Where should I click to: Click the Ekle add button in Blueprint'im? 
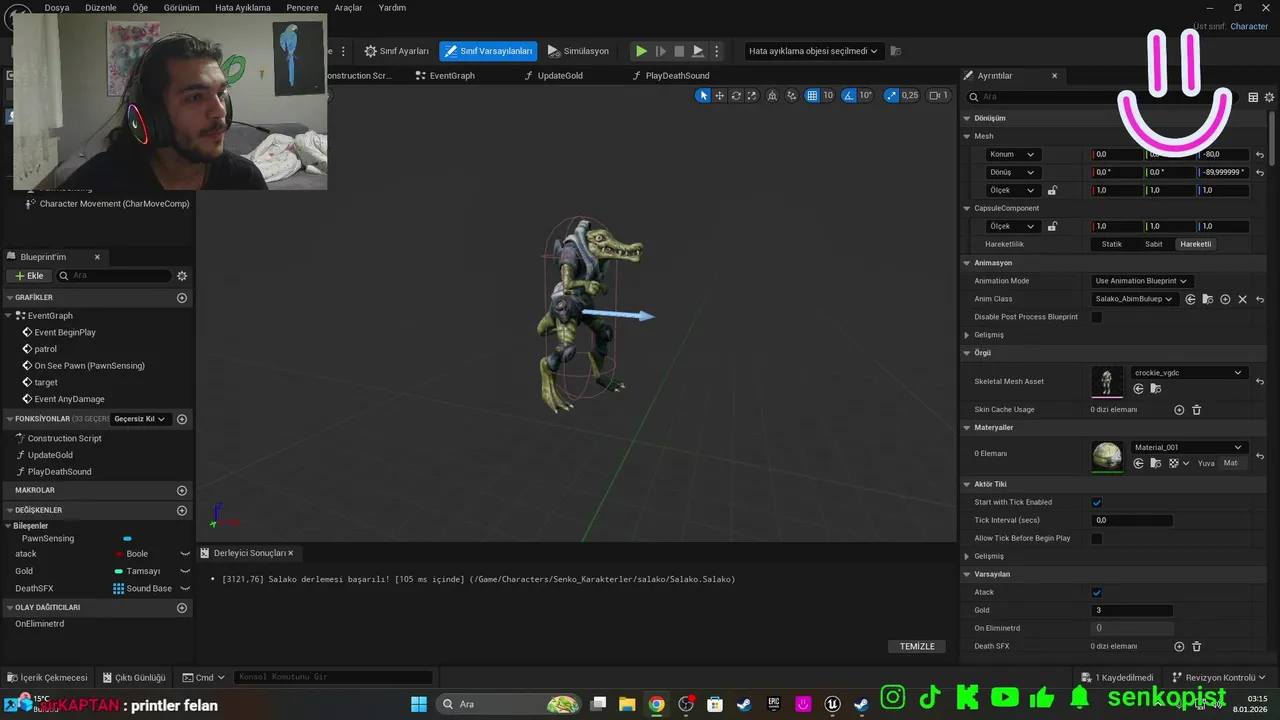pos(29,276)
